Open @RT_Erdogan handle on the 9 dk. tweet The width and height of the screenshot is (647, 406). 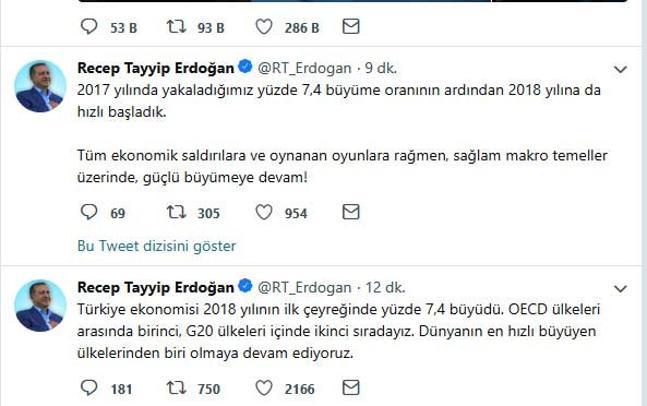coord(305,68)
